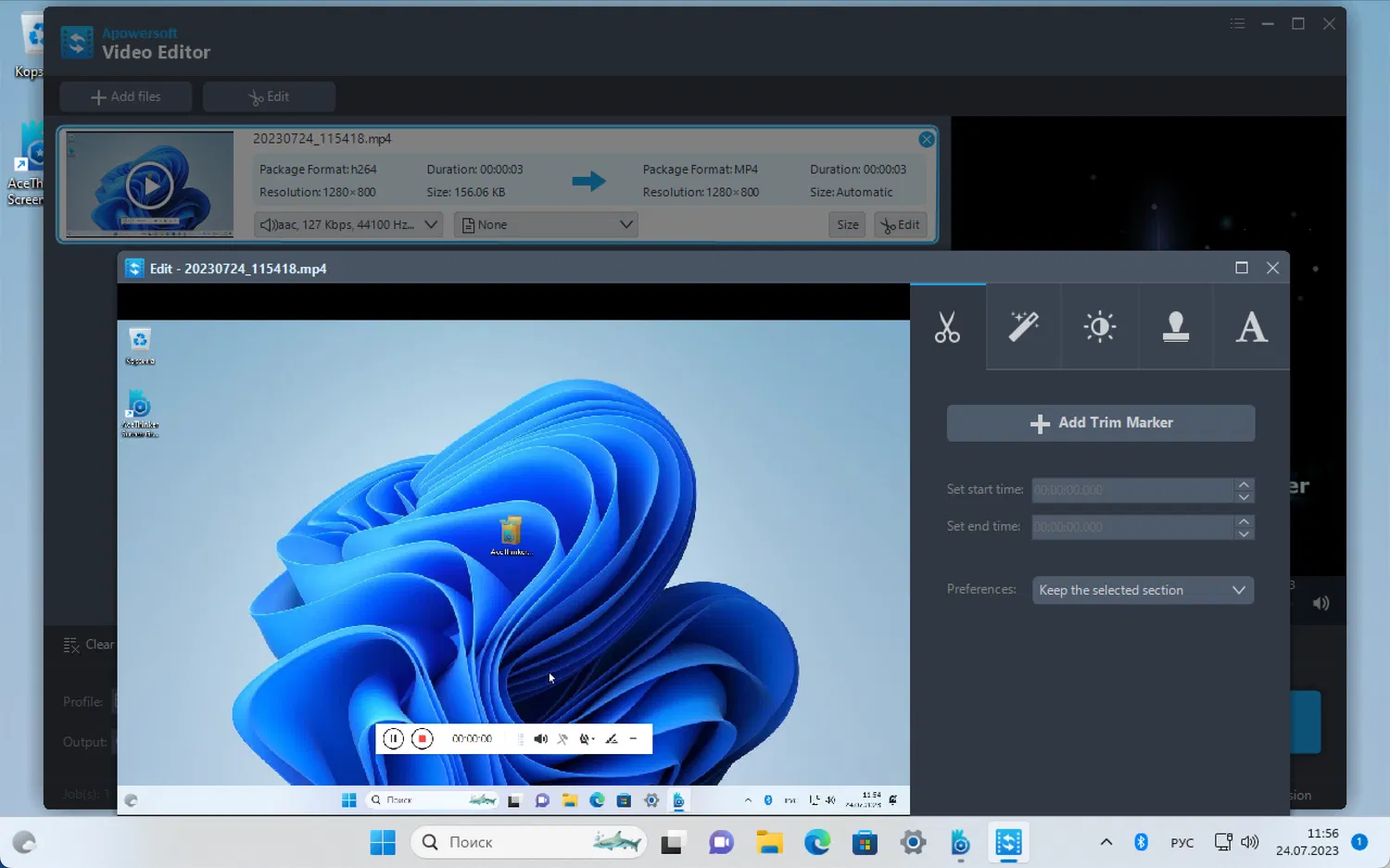Open the notification badge in tray
The height and width of the screenshot is (868, 1390).
pyautogui.click(x=1360, y=842)
